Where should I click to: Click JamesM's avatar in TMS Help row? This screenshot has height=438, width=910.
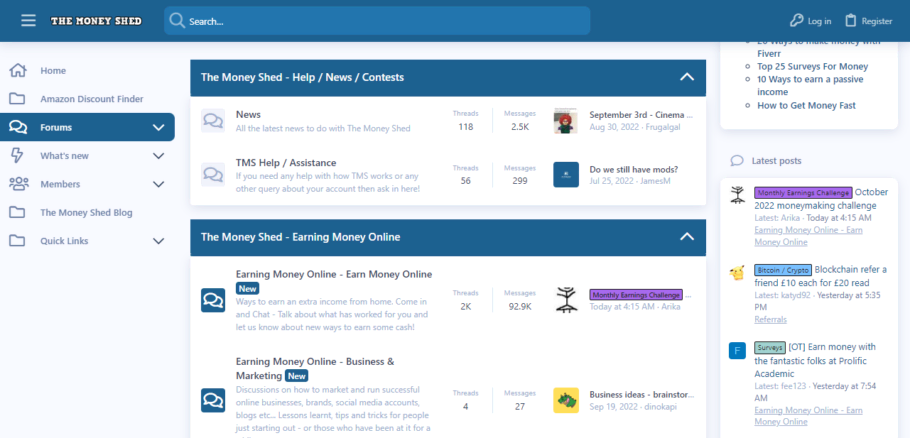(566, 174)
